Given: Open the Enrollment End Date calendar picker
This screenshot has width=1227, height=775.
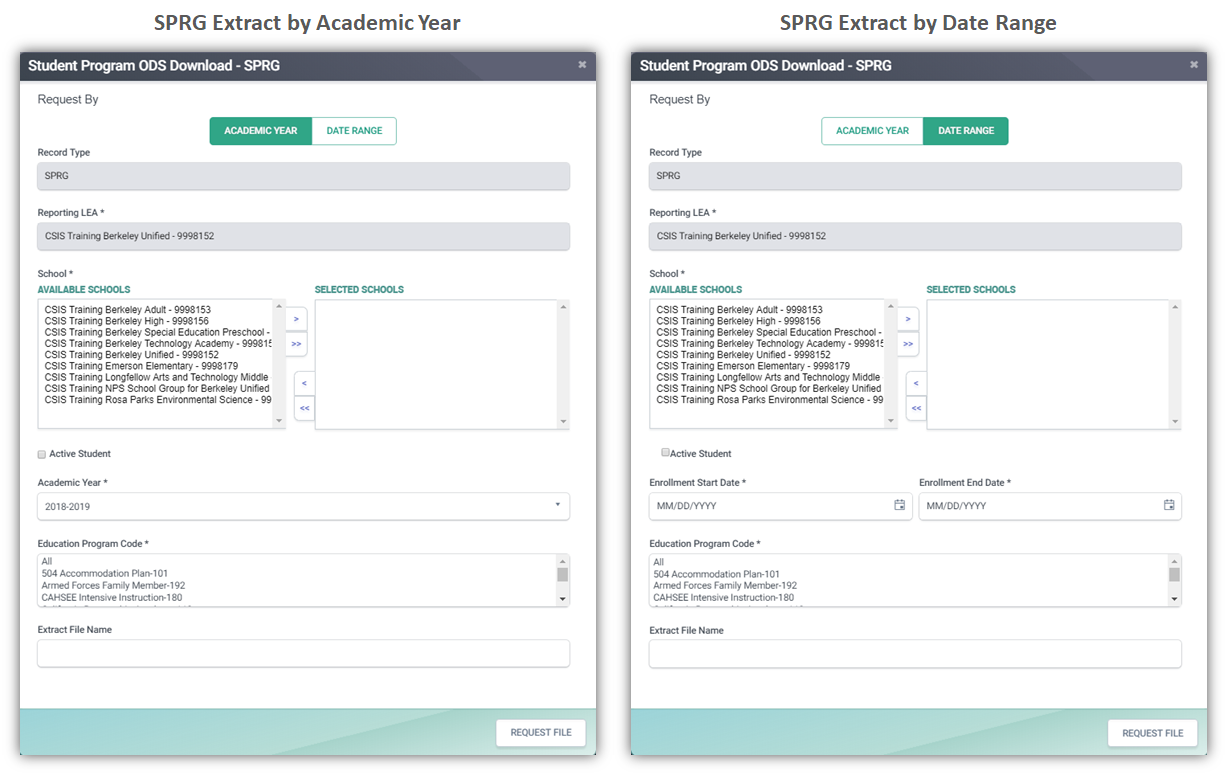Looking at the screenshot, I should click(x=1168, y=506).
